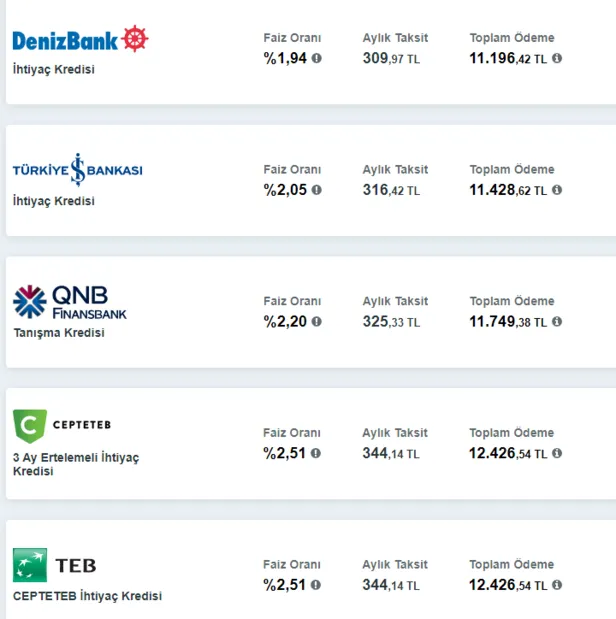Show info for QNB Finansbank %2,20 rate
This screenshot has height=619, width=616.
(317, 322)
